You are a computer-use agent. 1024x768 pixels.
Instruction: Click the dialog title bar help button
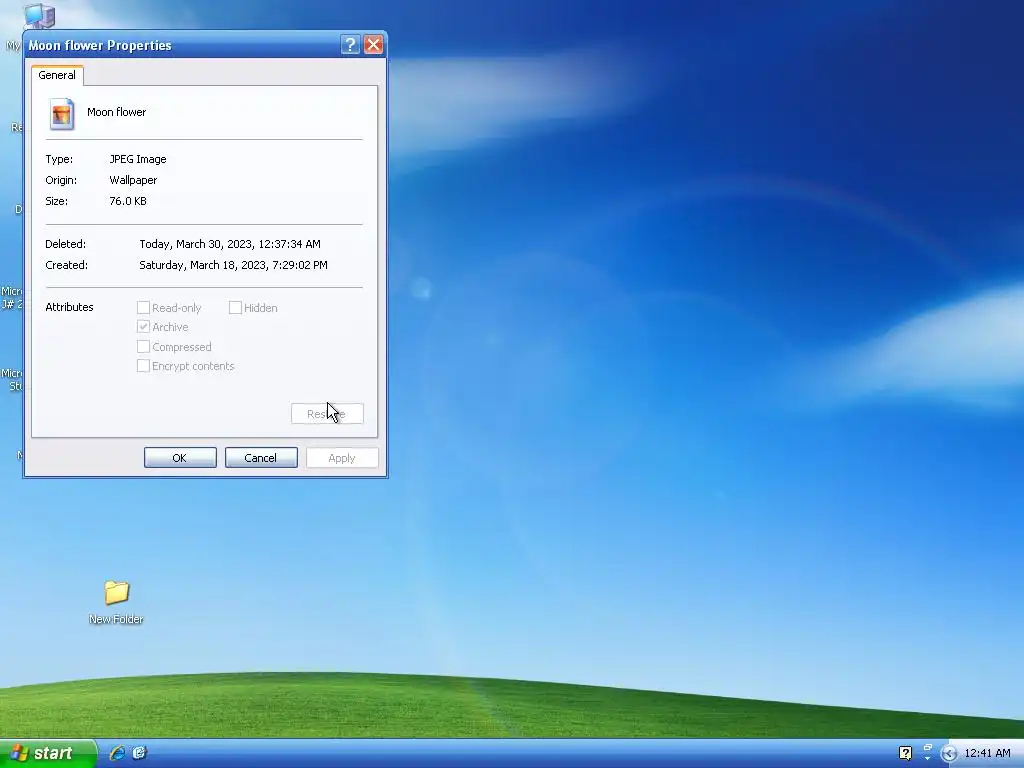pos(350,44)
